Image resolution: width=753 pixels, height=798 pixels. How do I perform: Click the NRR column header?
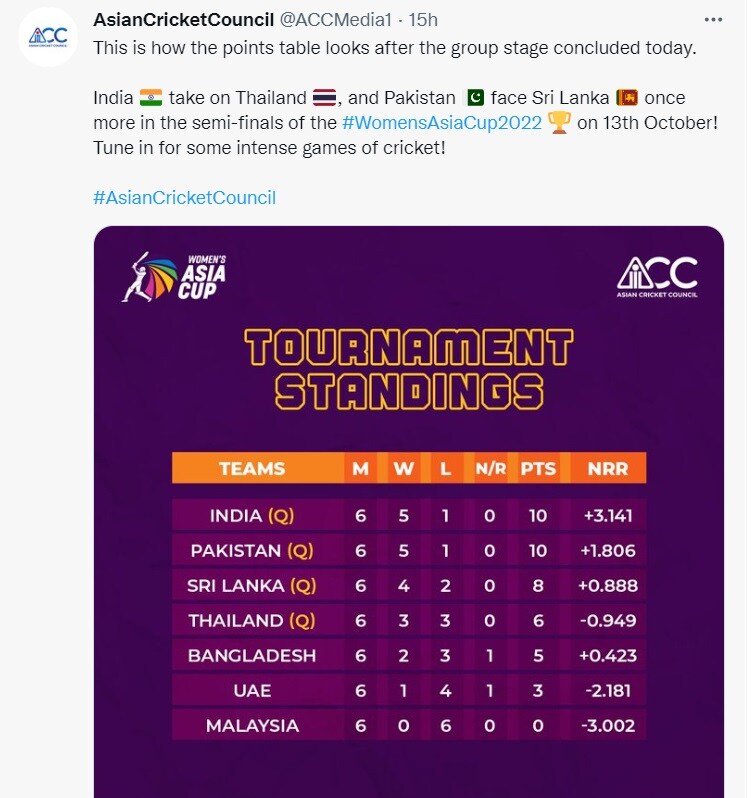607,468
